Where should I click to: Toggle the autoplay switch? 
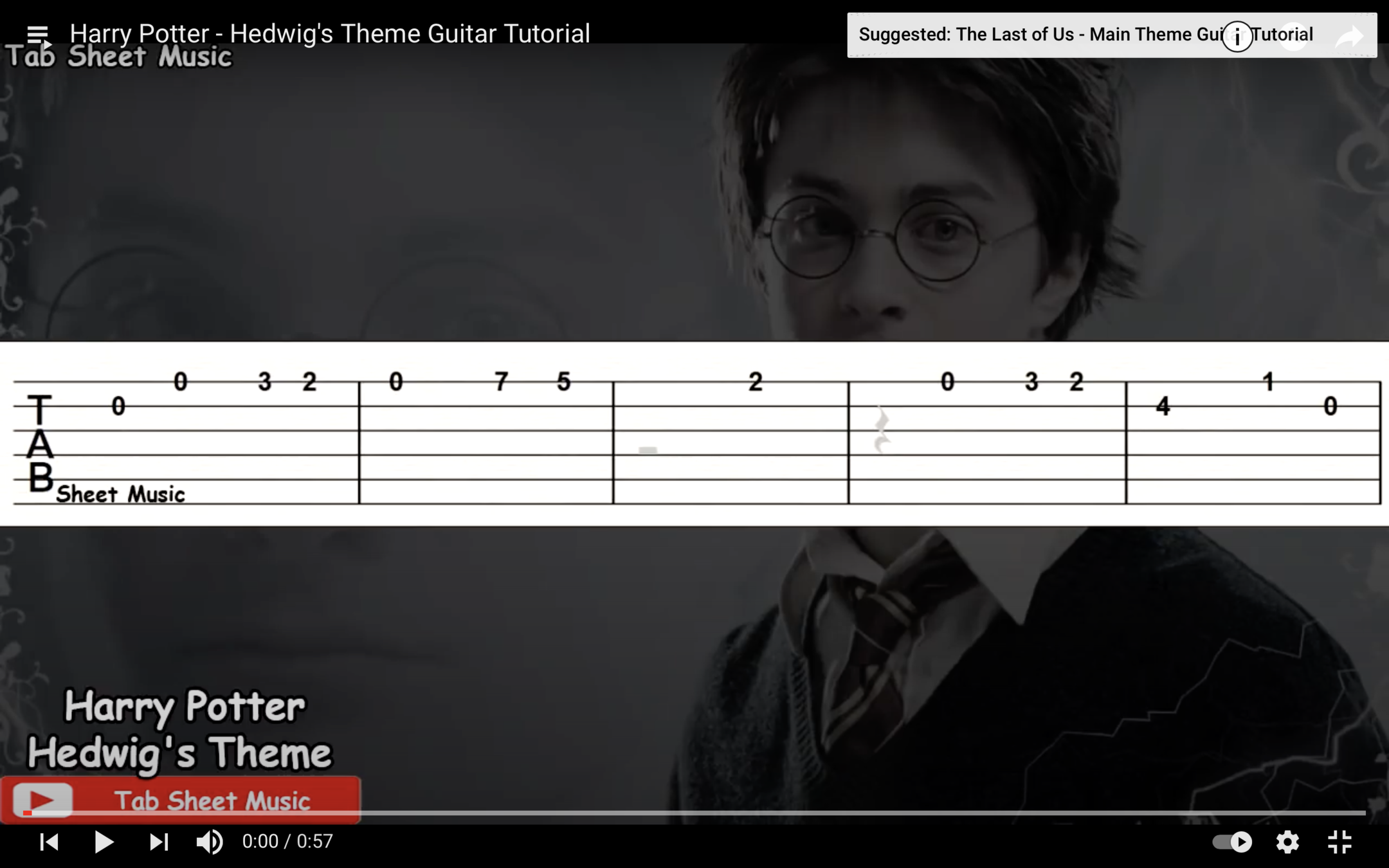[1232, 842]
